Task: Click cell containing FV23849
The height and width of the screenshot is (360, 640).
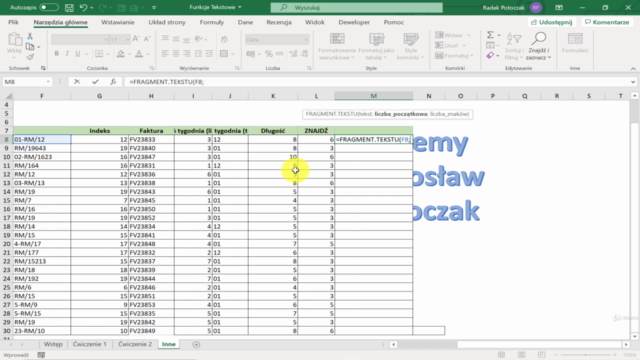Action: [151, 331]
